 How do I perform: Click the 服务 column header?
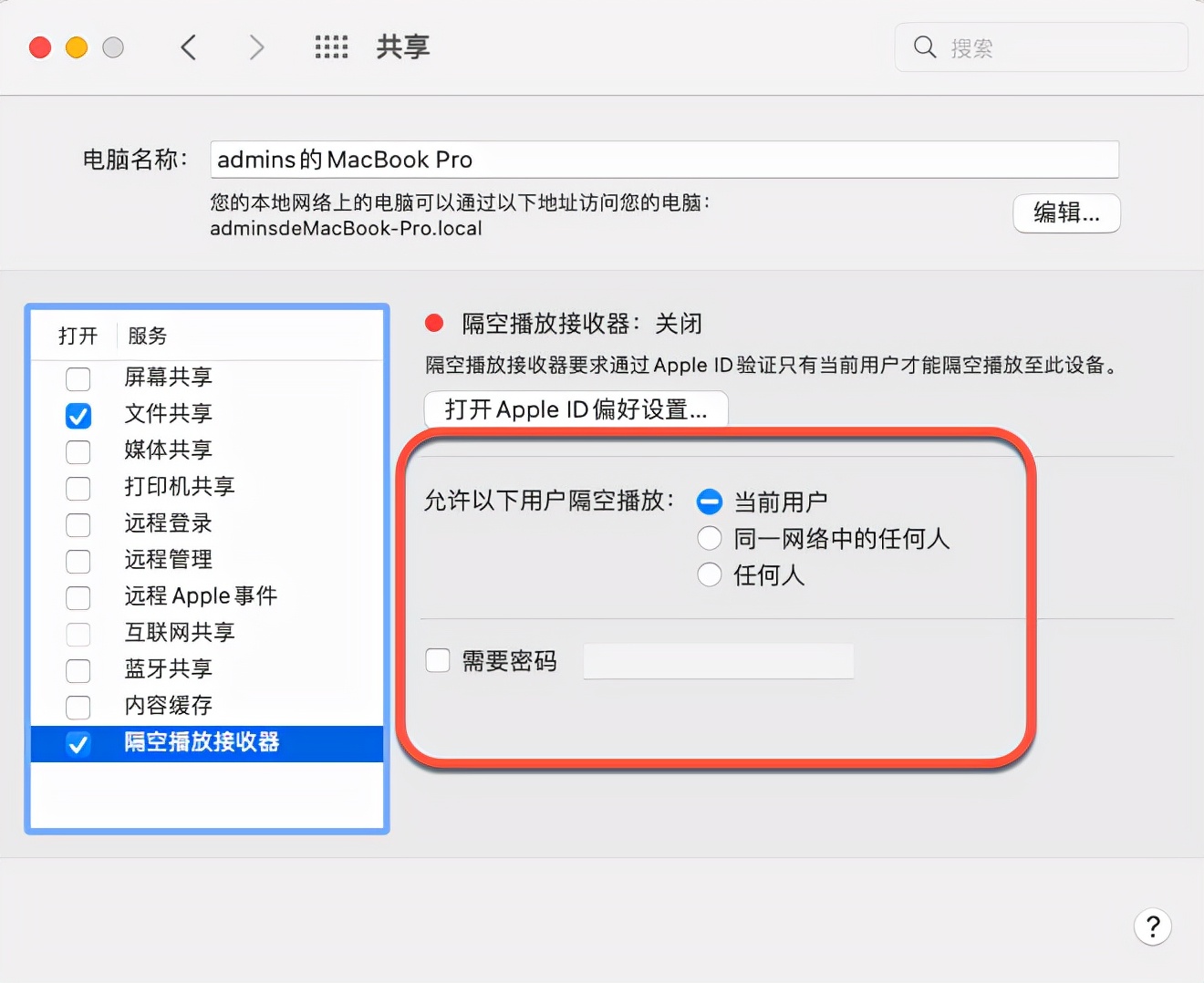(x=148, y=336)
